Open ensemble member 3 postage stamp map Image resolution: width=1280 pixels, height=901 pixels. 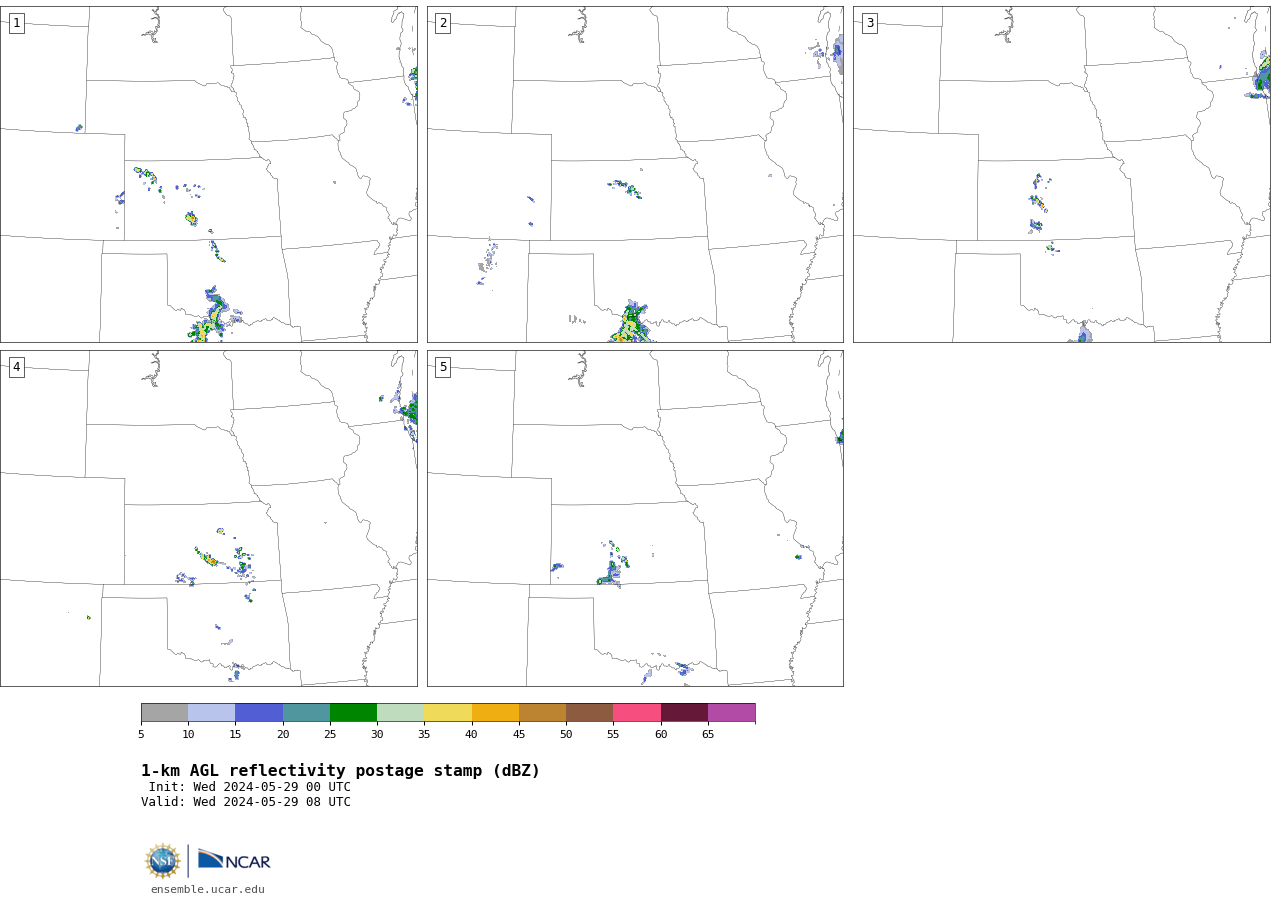coord(1062,175)
